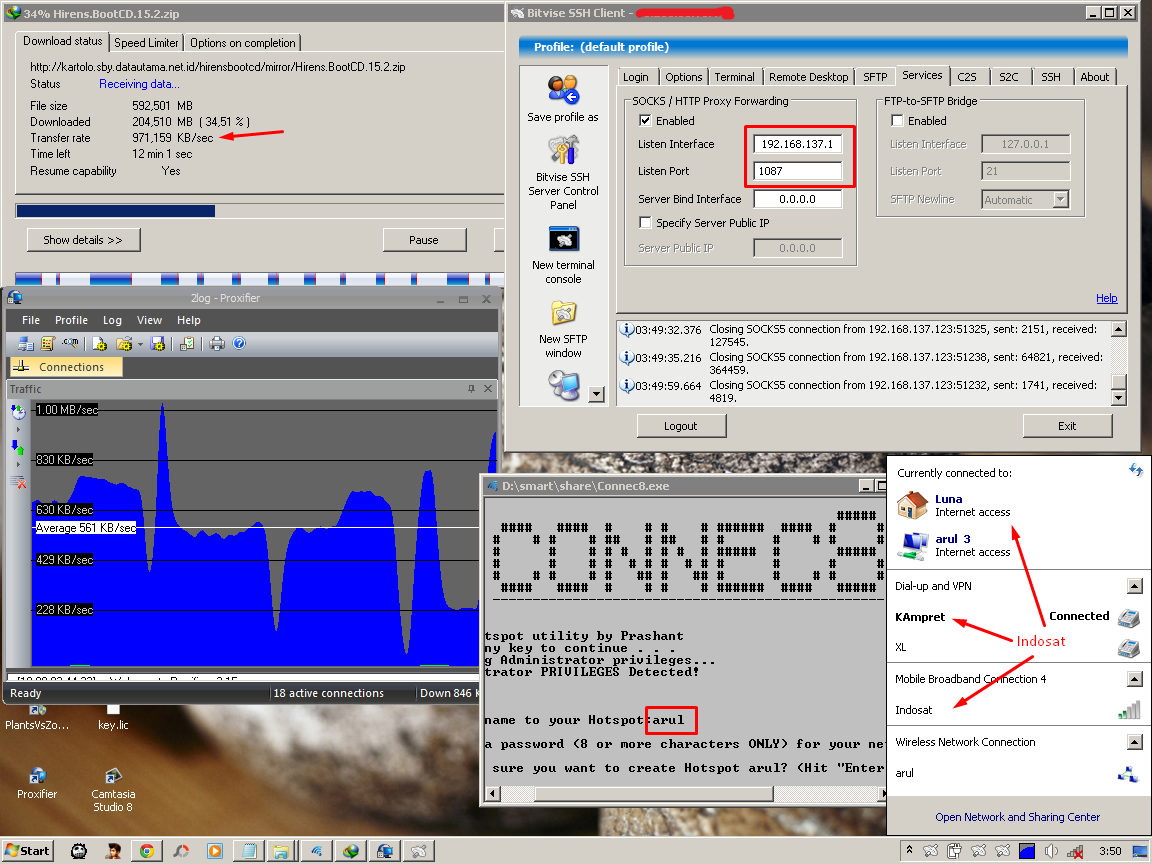This screenshot has height=864, width=1152.
Task: Toggle SOCKS/HTTP Proxy Forwarding Enabled checkbox
Action: click(645, 120)
